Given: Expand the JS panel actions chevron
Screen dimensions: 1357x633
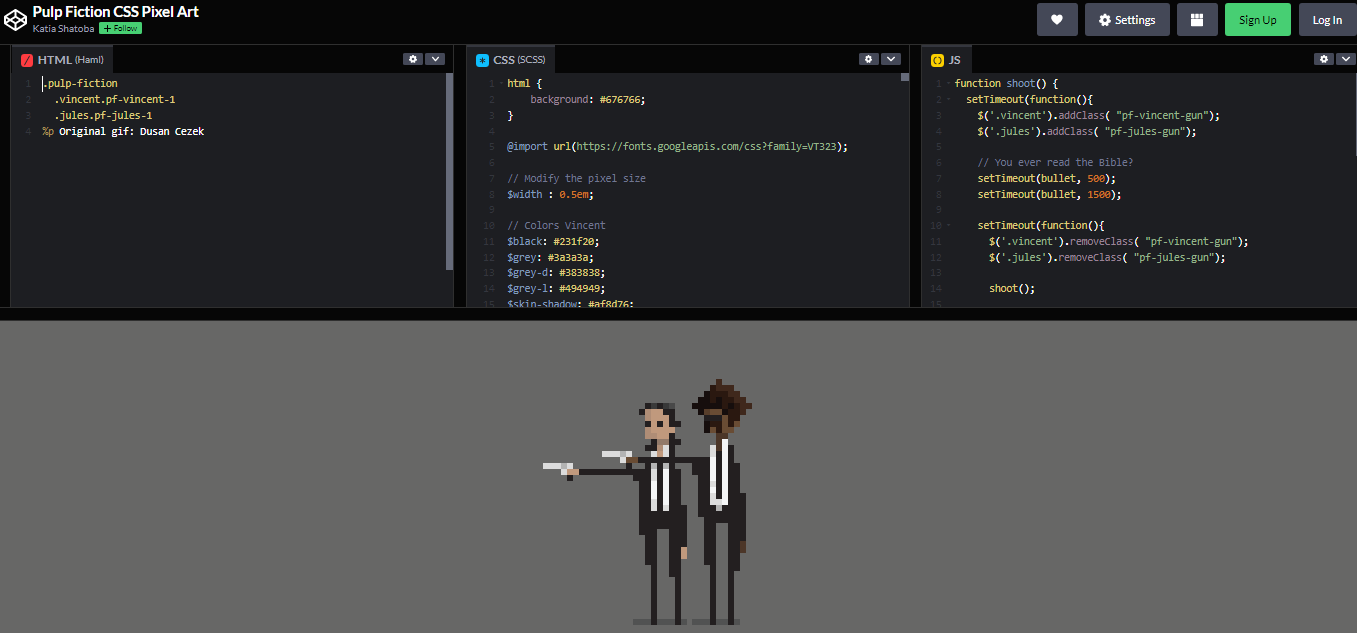Looking at the screenshot, I should click(x=1345, y=59).
